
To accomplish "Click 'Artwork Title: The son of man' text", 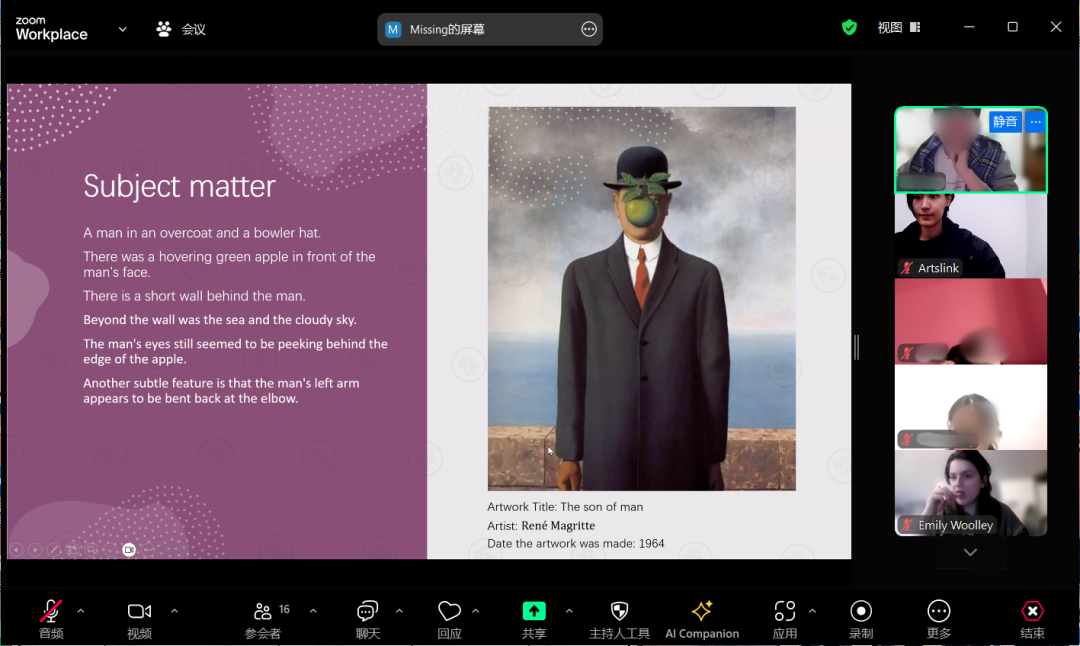I will tap(565, 507).
